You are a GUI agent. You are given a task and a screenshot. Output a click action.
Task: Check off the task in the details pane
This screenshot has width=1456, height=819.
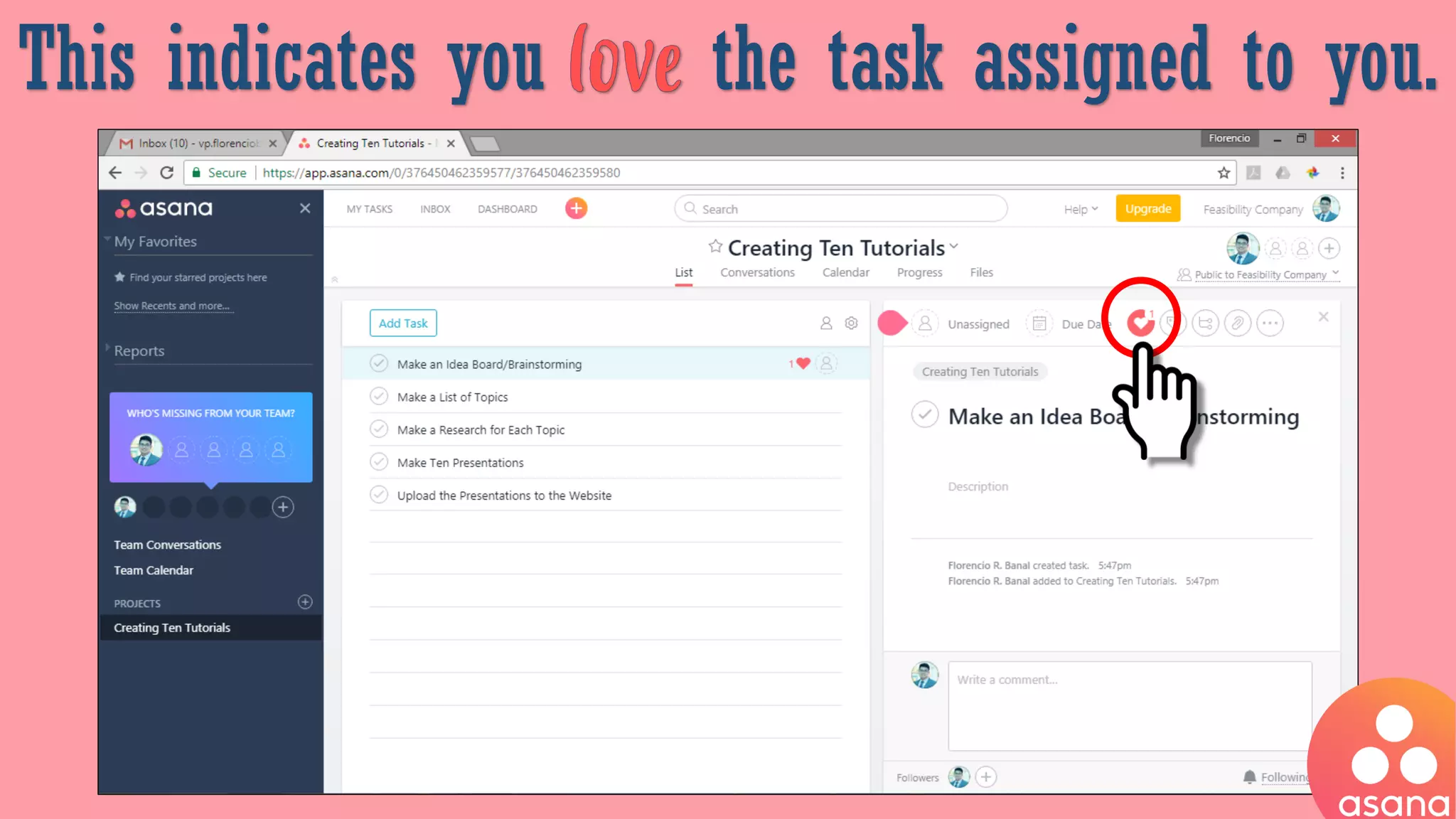click(x=925, y=414)
